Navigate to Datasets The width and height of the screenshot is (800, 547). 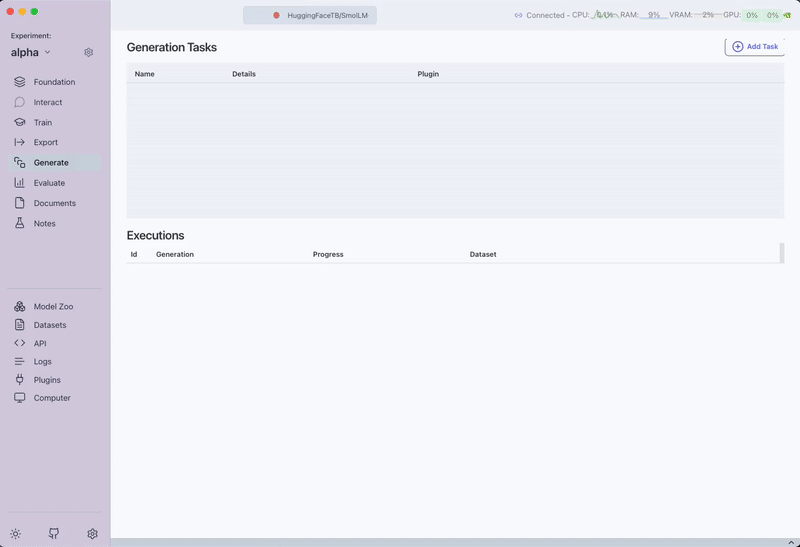pos(50,325)
